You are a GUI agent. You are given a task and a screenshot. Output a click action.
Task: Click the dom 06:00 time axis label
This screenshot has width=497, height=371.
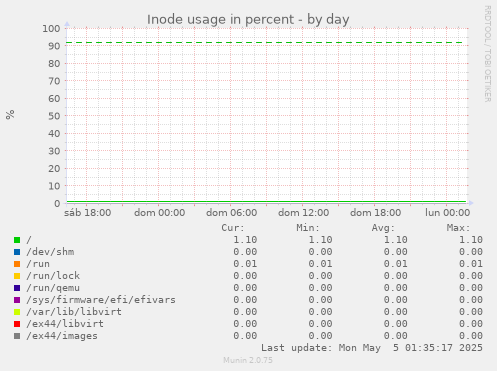[x=232, y=213]
